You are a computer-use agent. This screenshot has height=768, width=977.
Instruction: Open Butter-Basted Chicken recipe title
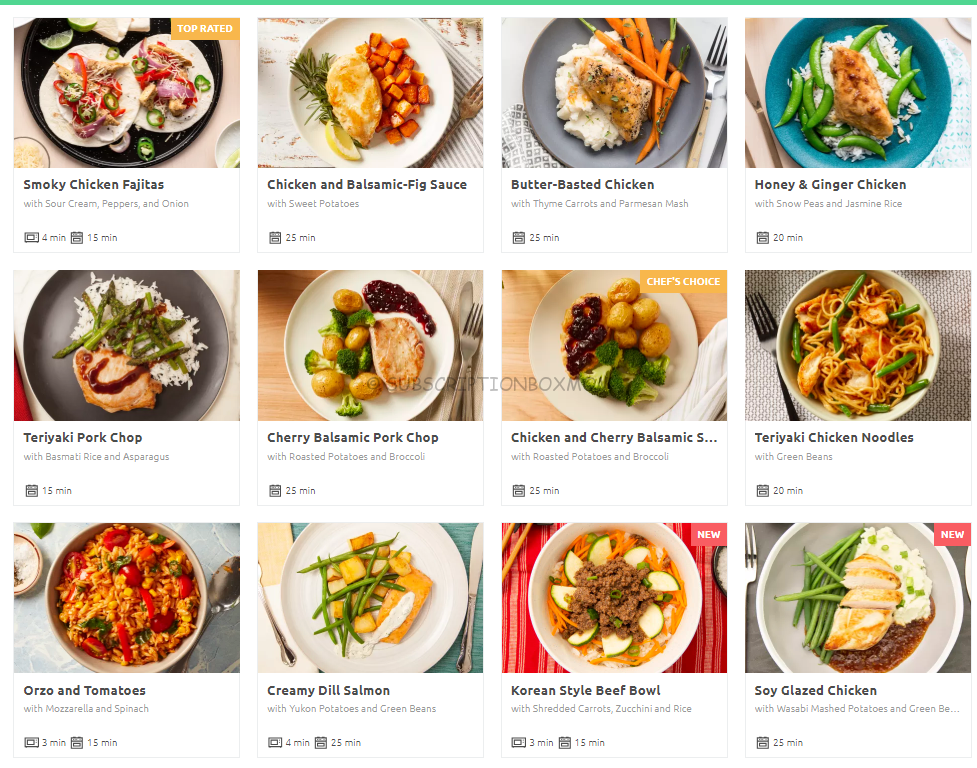583,184
